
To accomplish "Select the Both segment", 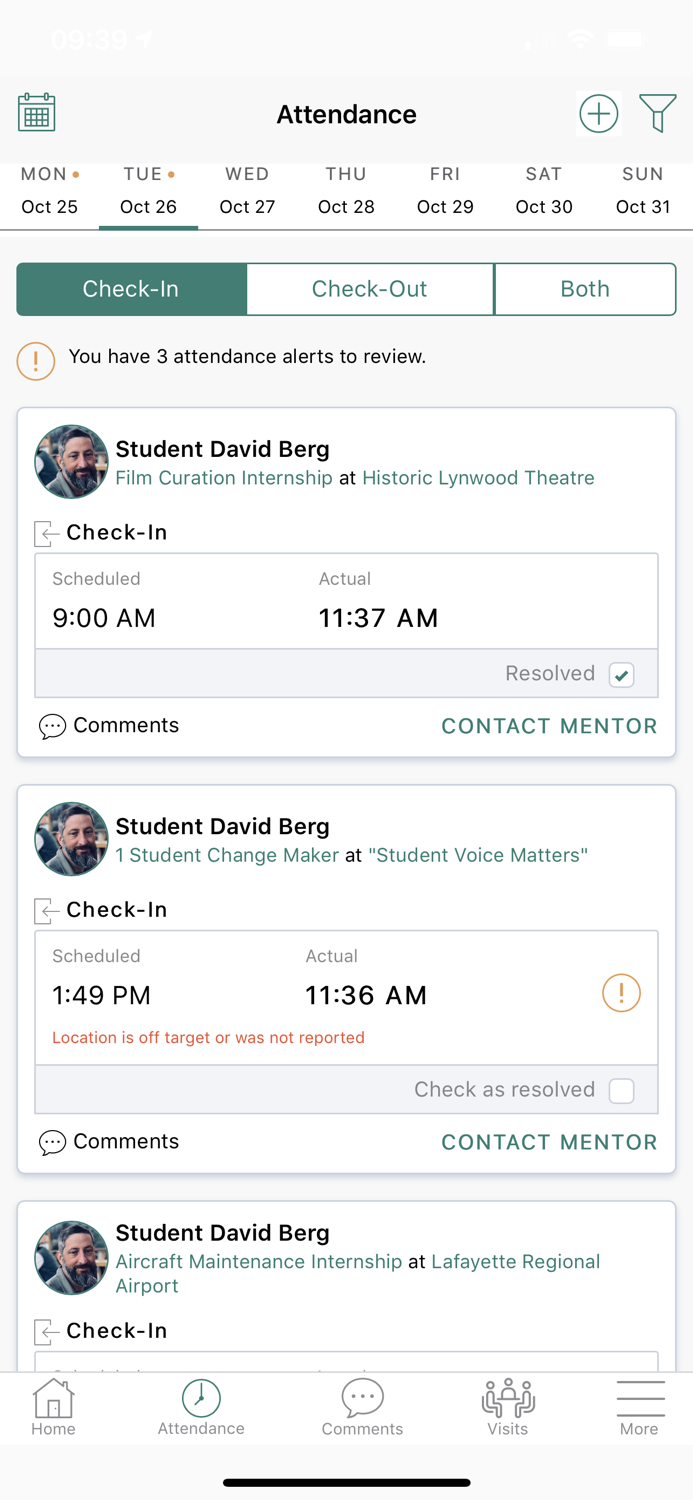I will pyautogui.click(x=585, y=289).
